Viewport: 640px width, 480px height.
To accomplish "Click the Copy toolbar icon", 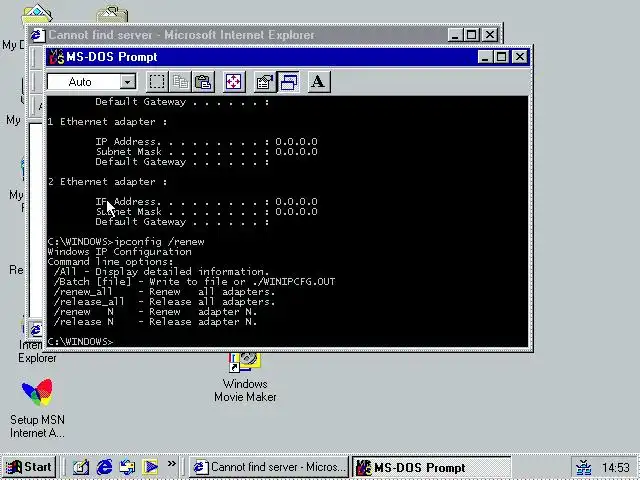I will tap(180, 82).
